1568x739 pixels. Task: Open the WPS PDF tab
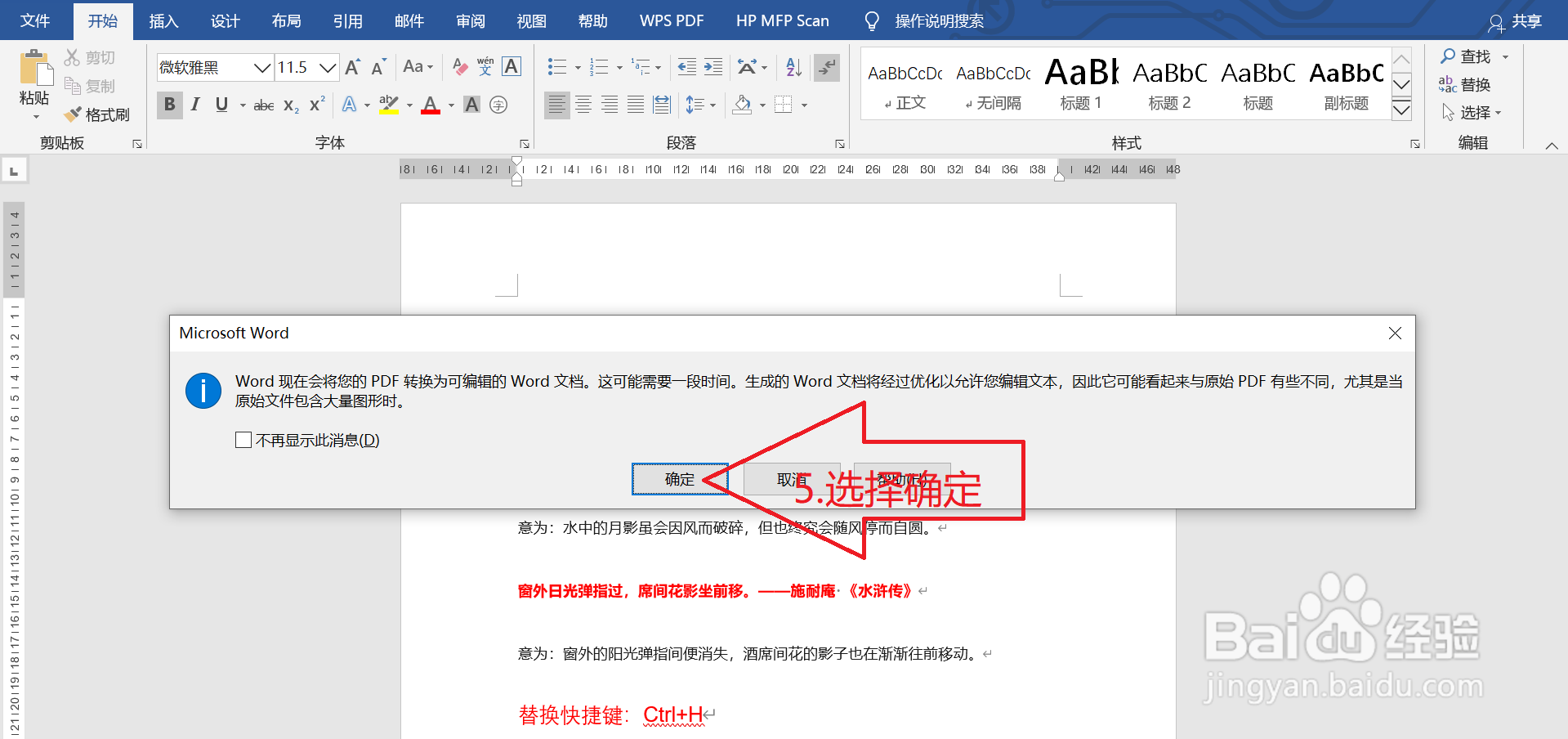672,20
